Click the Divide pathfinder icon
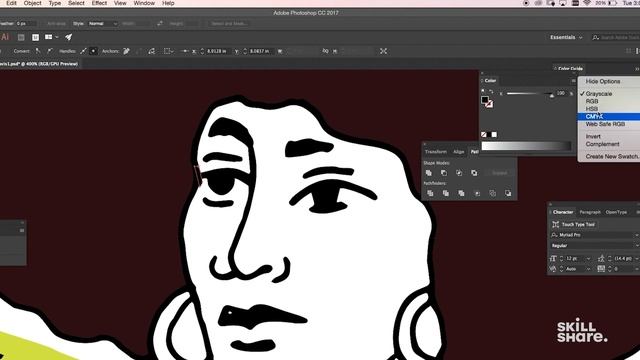 (430, 193)
